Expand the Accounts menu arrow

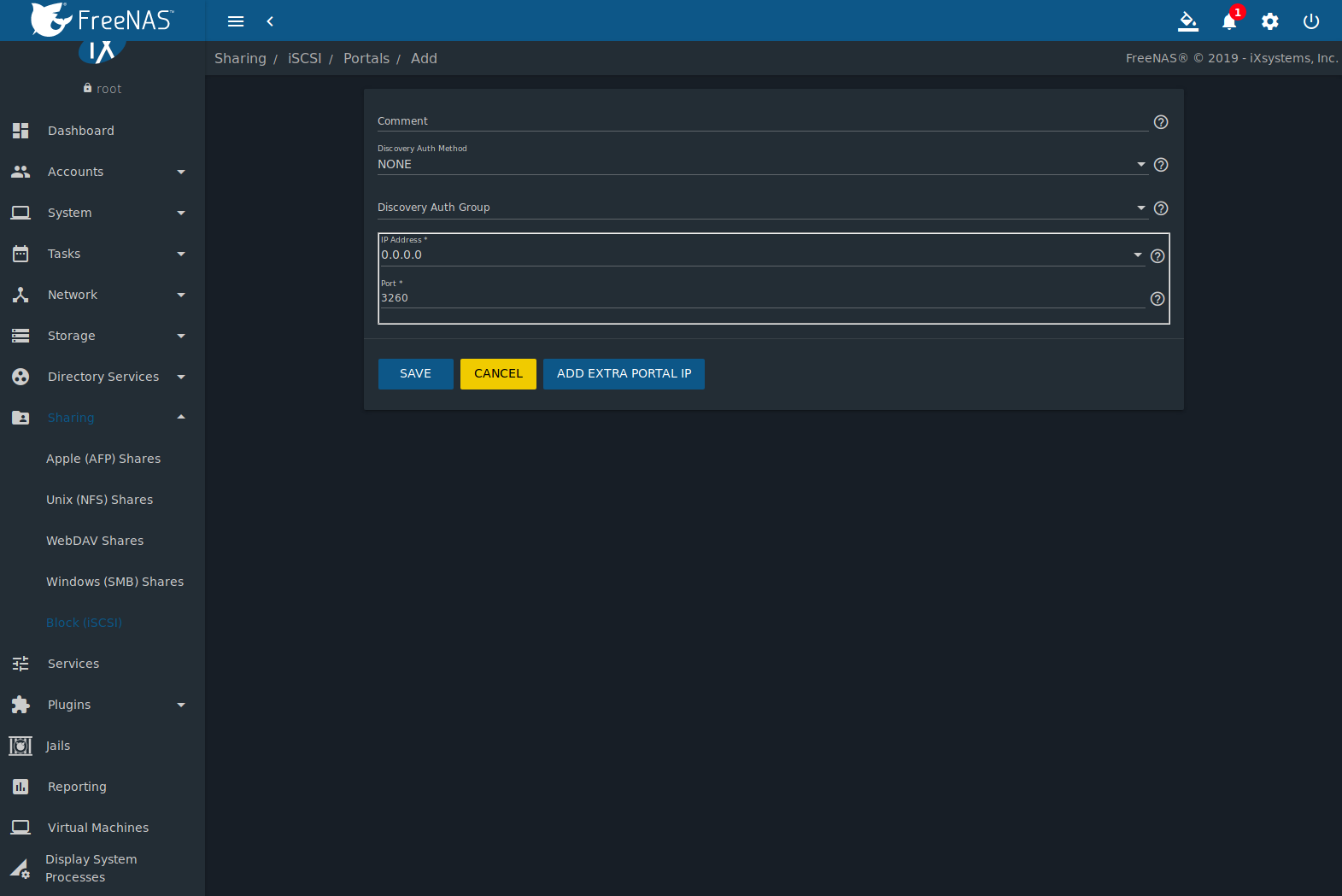(181, 172)
